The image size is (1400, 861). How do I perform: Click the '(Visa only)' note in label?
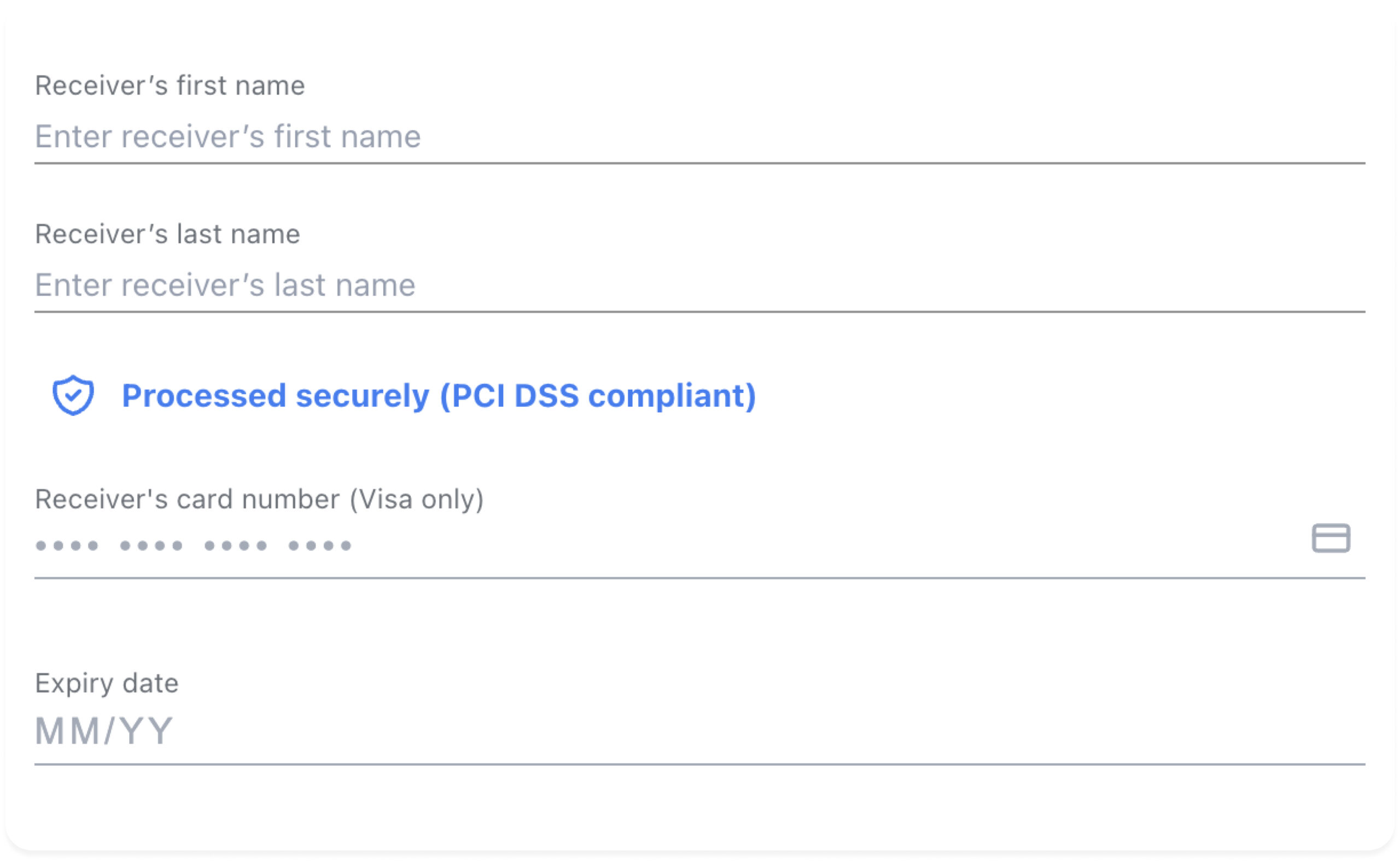417,500
